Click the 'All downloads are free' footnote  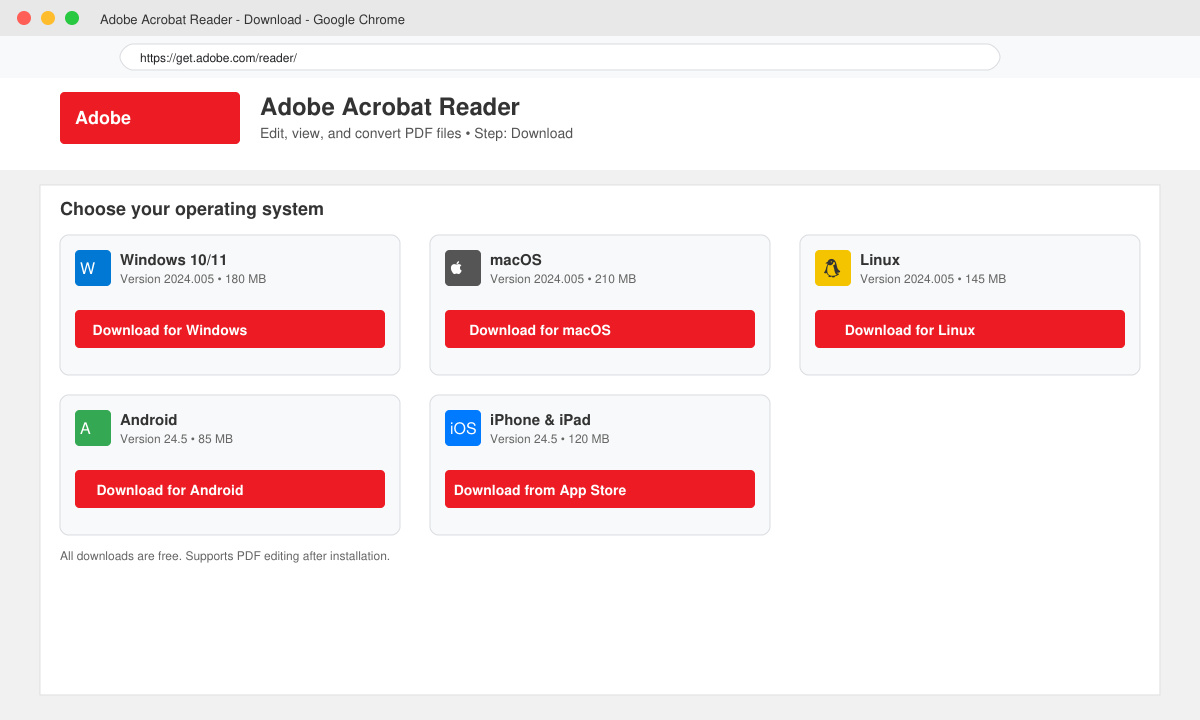[x=225, y=556]
